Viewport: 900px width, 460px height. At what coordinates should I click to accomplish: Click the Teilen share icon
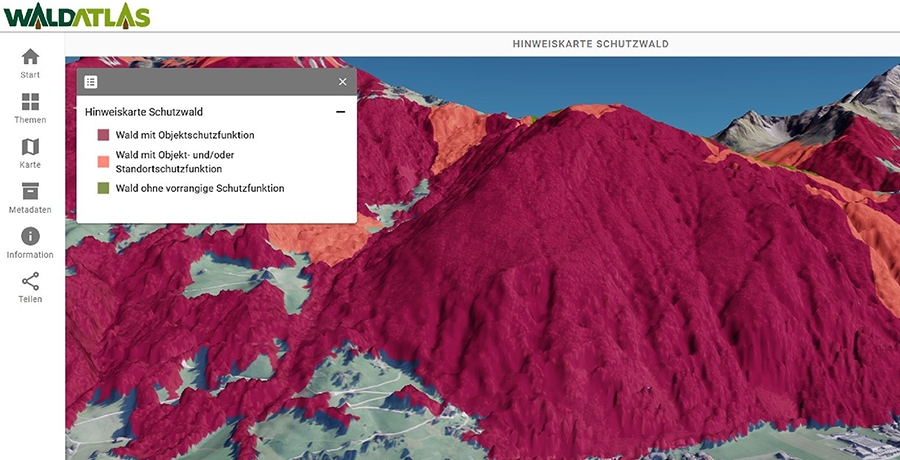[30, 282]
